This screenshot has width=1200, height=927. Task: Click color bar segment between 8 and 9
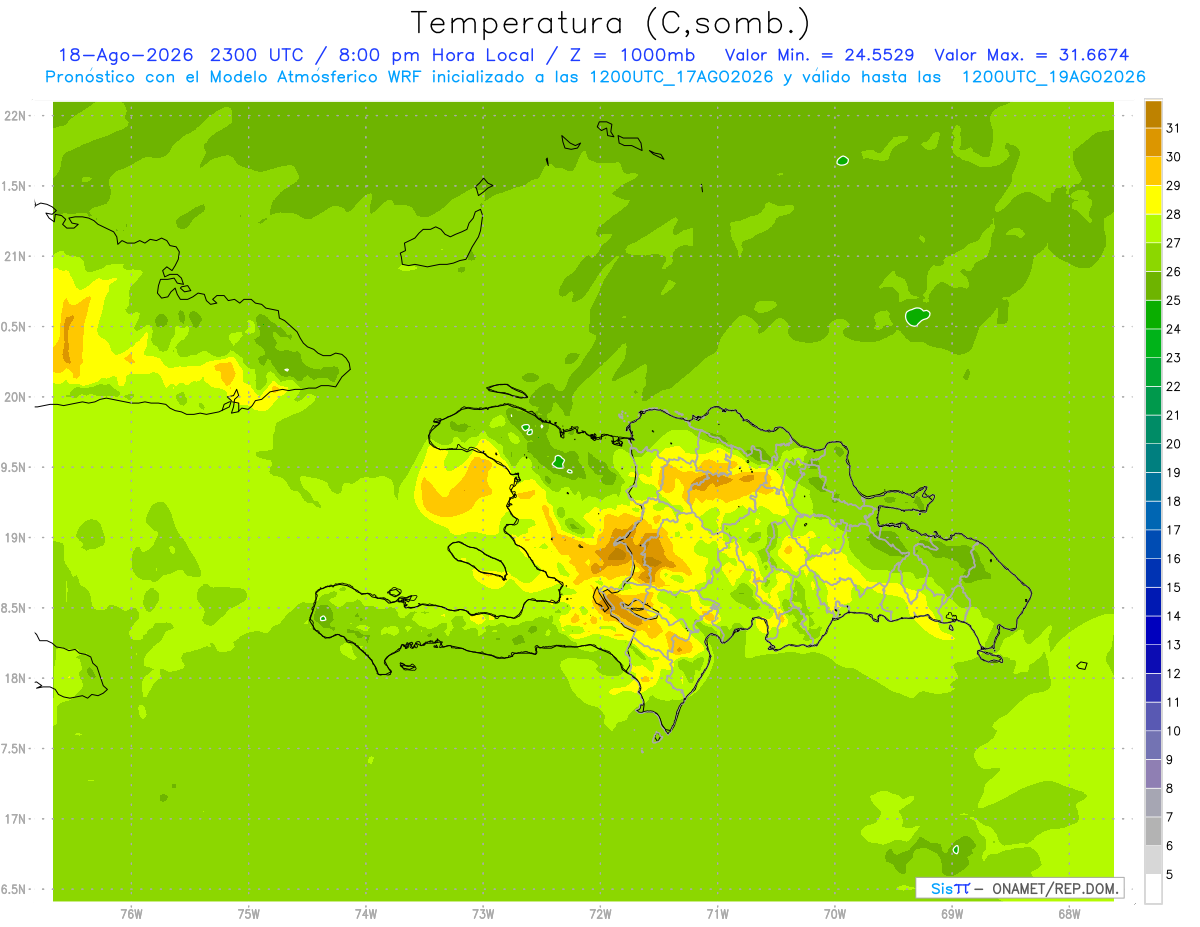click(1153, 774)
